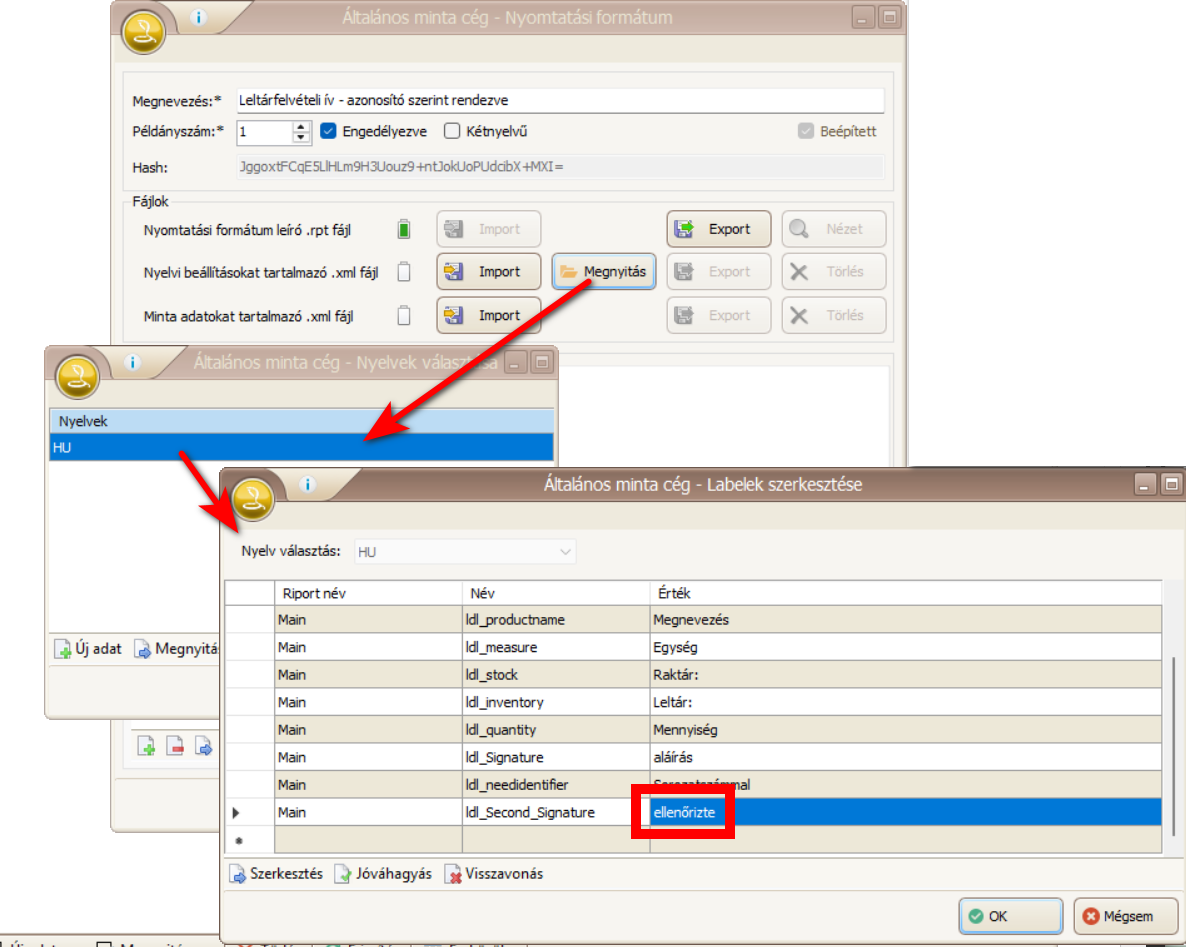Click the info icon in the Nyomtatási formátum title bar
The image size is (1186, 947).
tap(197, 18)
